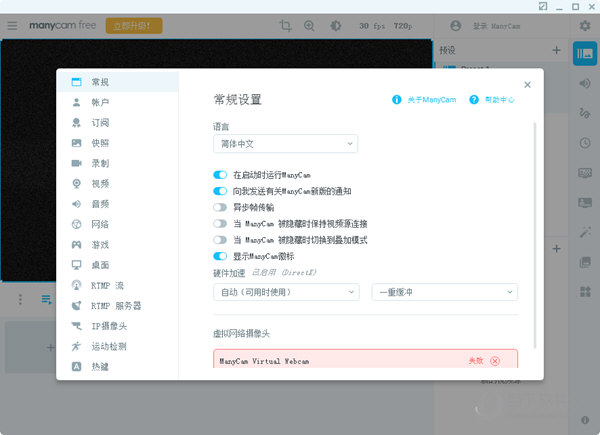Viewport: 600px width, 435px height.
Task: Enable the 异步帧传输 toggle
Action: (x=220, y=207)
